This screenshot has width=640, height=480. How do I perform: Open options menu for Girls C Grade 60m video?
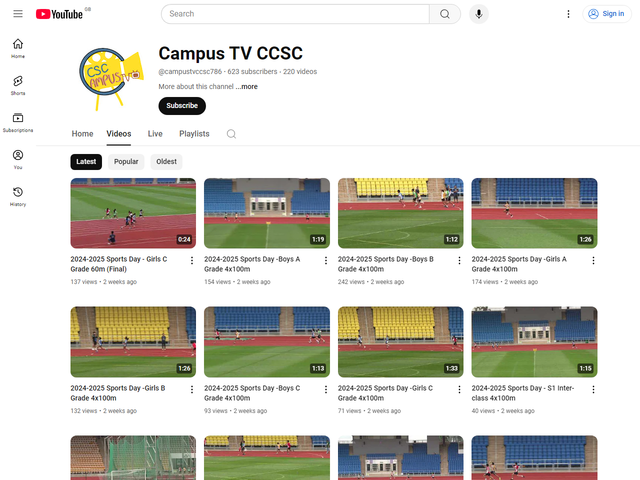click(x=192, y=260)
